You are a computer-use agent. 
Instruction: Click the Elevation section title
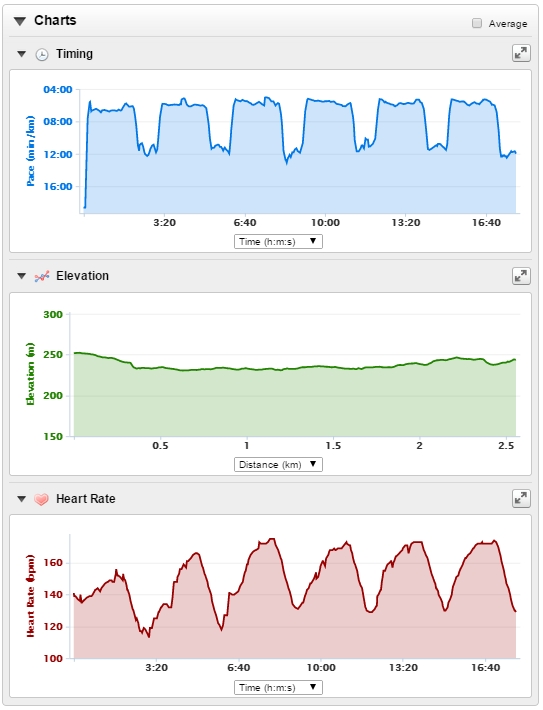82,276
